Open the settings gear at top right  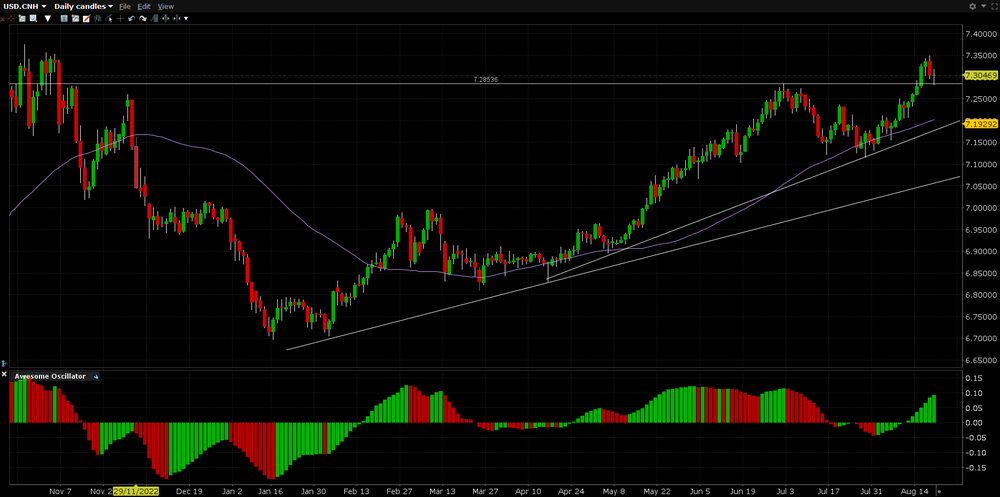click(972, 6)
